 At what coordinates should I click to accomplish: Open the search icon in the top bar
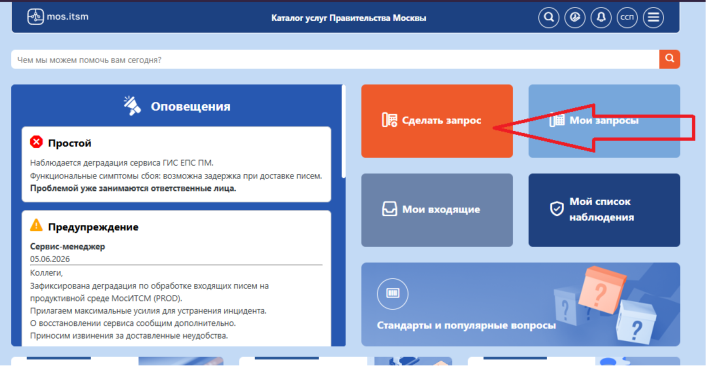pyautogui.click(x=549, y=18)
